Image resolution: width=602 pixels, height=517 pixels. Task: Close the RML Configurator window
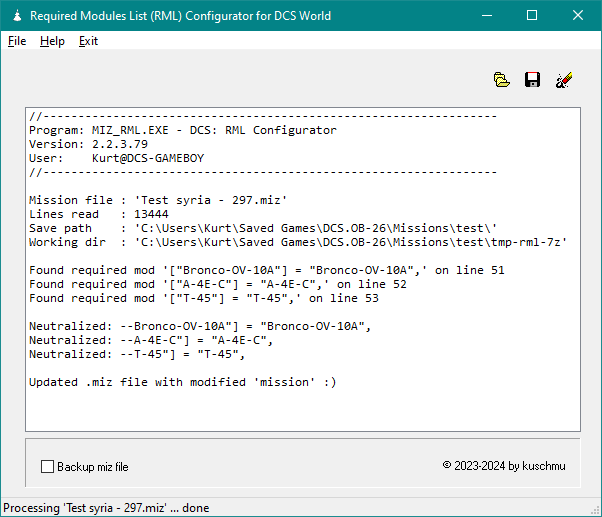(578, 16)
